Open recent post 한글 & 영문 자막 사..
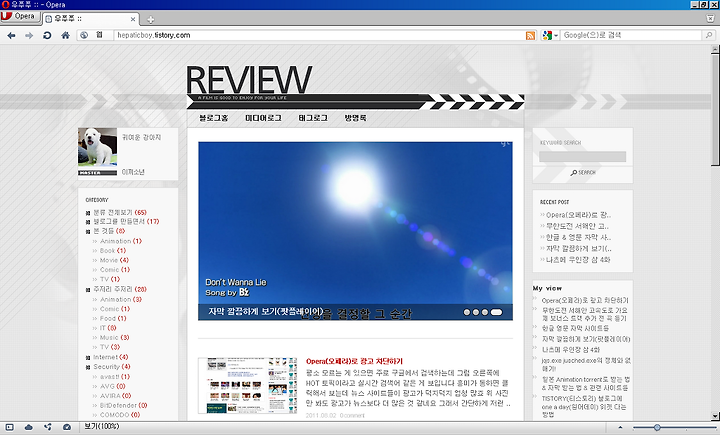 [578, 237]
